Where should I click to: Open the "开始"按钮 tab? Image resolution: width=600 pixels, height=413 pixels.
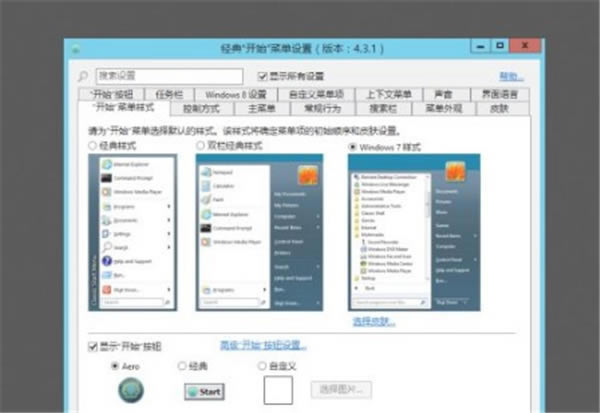pyautogui.click(x=111, y=94)
